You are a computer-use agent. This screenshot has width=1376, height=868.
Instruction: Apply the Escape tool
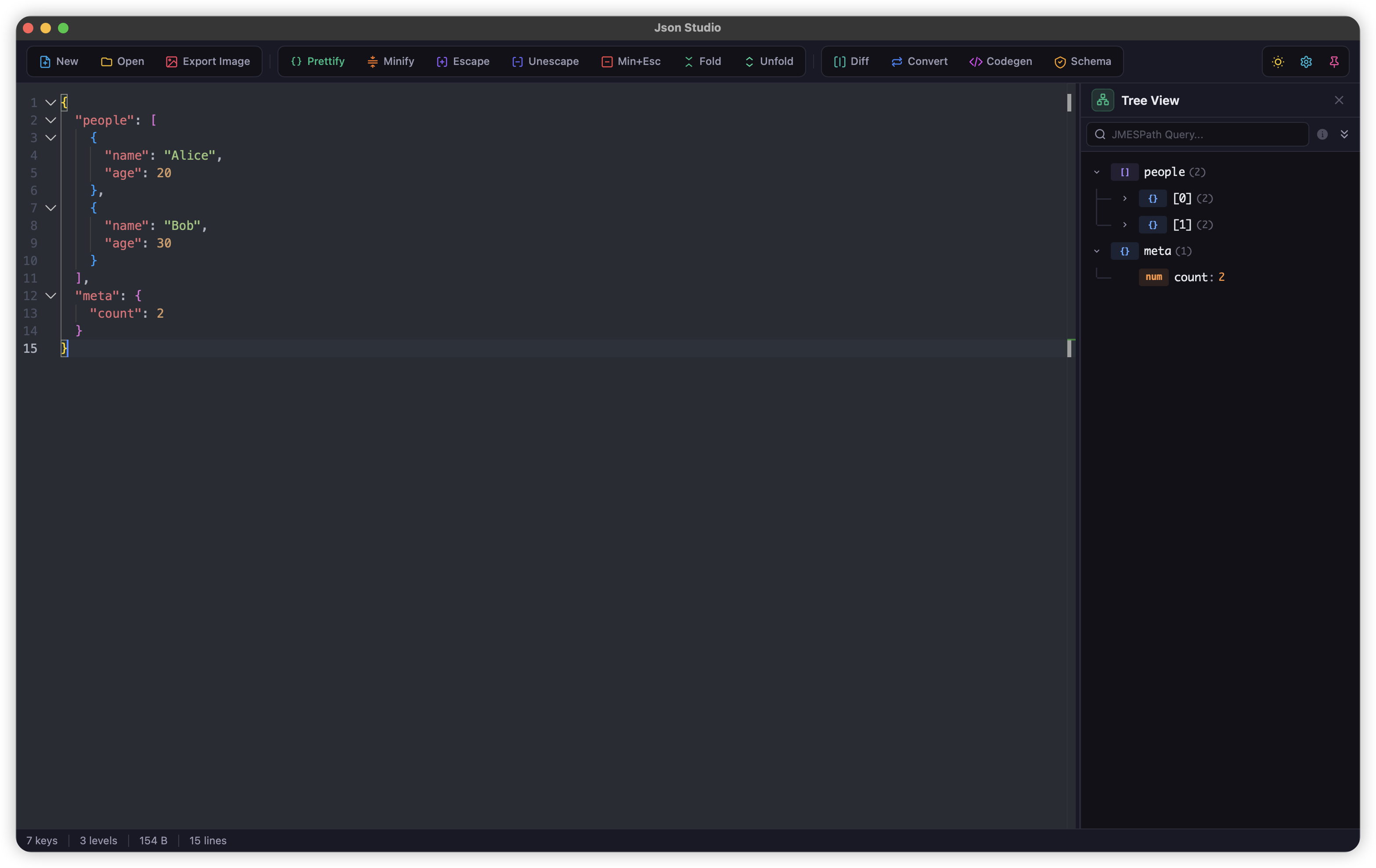coord(463,61)
